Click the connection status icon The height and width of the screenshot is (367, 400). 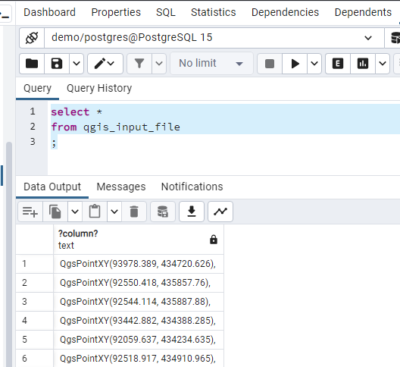click(x=32, y=38)
